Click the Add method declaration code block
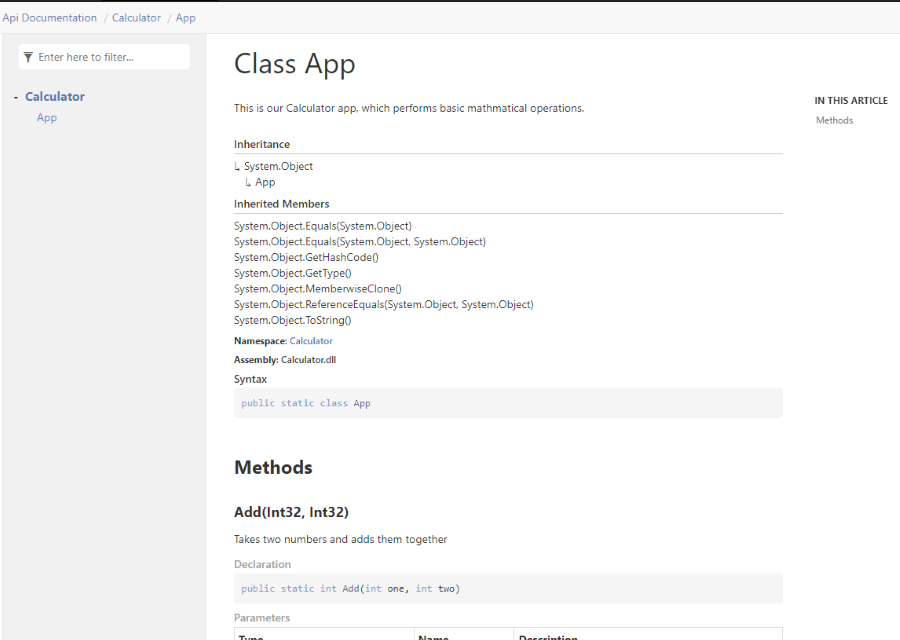The image size is (900, 640). coord(508,589)
